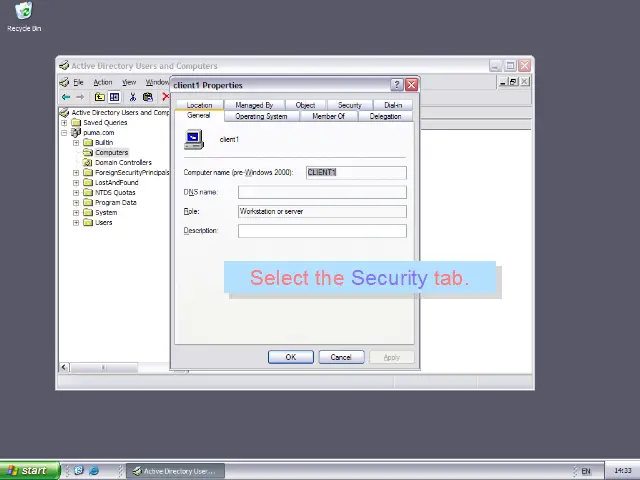Screen dimensions: 640x480
Task: Click the Domain Controllers folder icon
Action: click(88, 162)
